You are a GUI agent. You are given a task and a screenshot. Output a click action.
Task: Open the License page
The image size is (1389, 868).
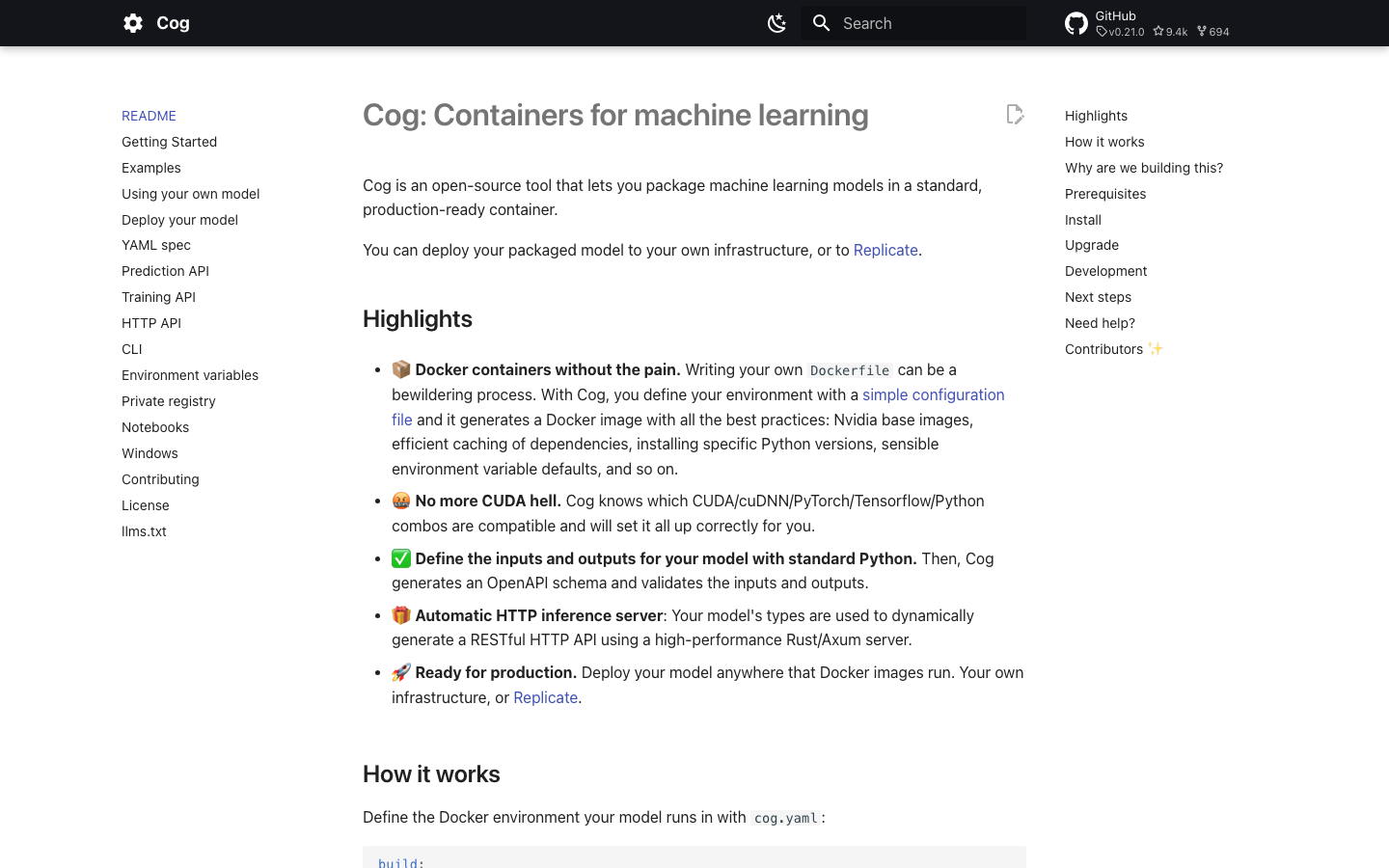pos(146,505)
